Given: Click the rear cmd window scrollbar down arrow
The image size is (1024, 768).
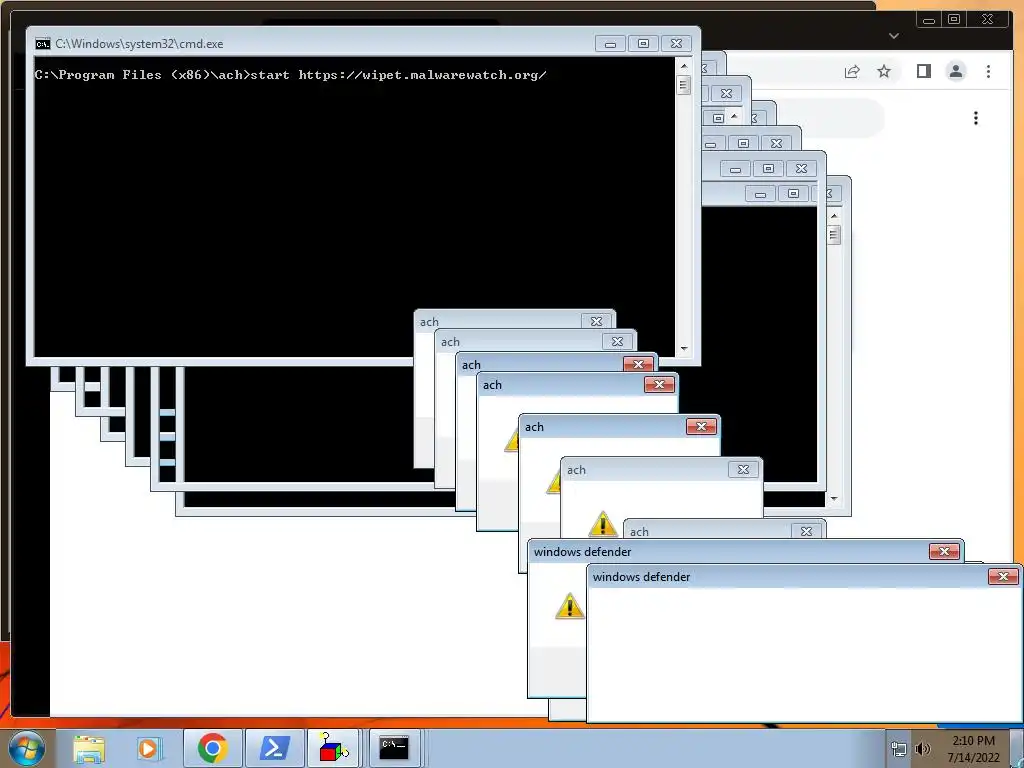Looking at the screenshot, I should pyautogui.click(x=834, y=498).
